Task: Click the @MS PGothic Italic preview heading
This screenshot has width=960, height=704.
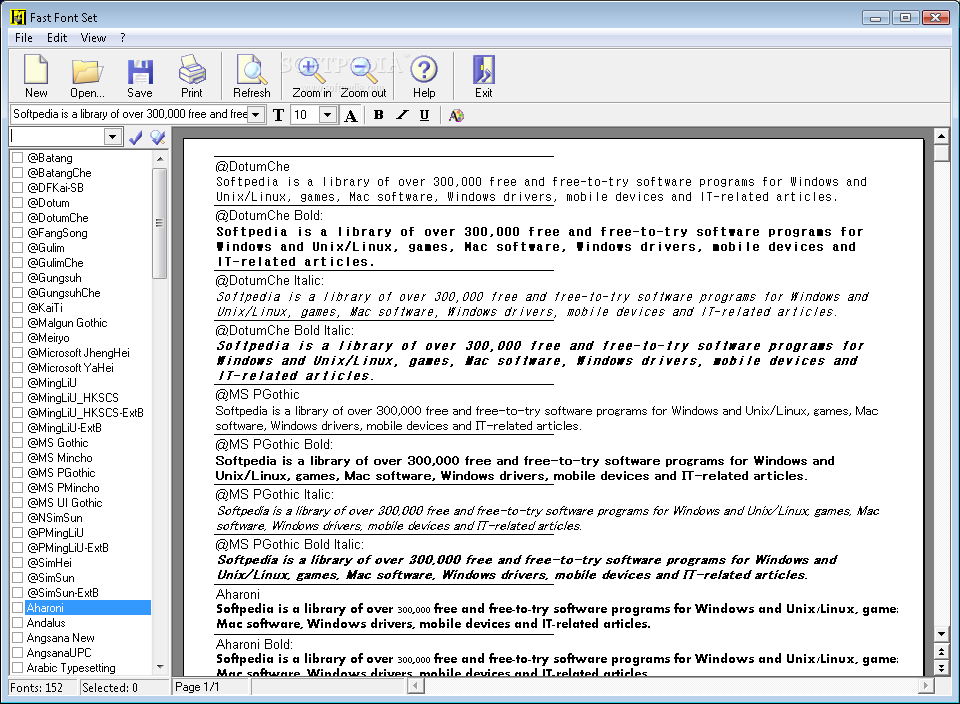Action: tap(274, 495)
